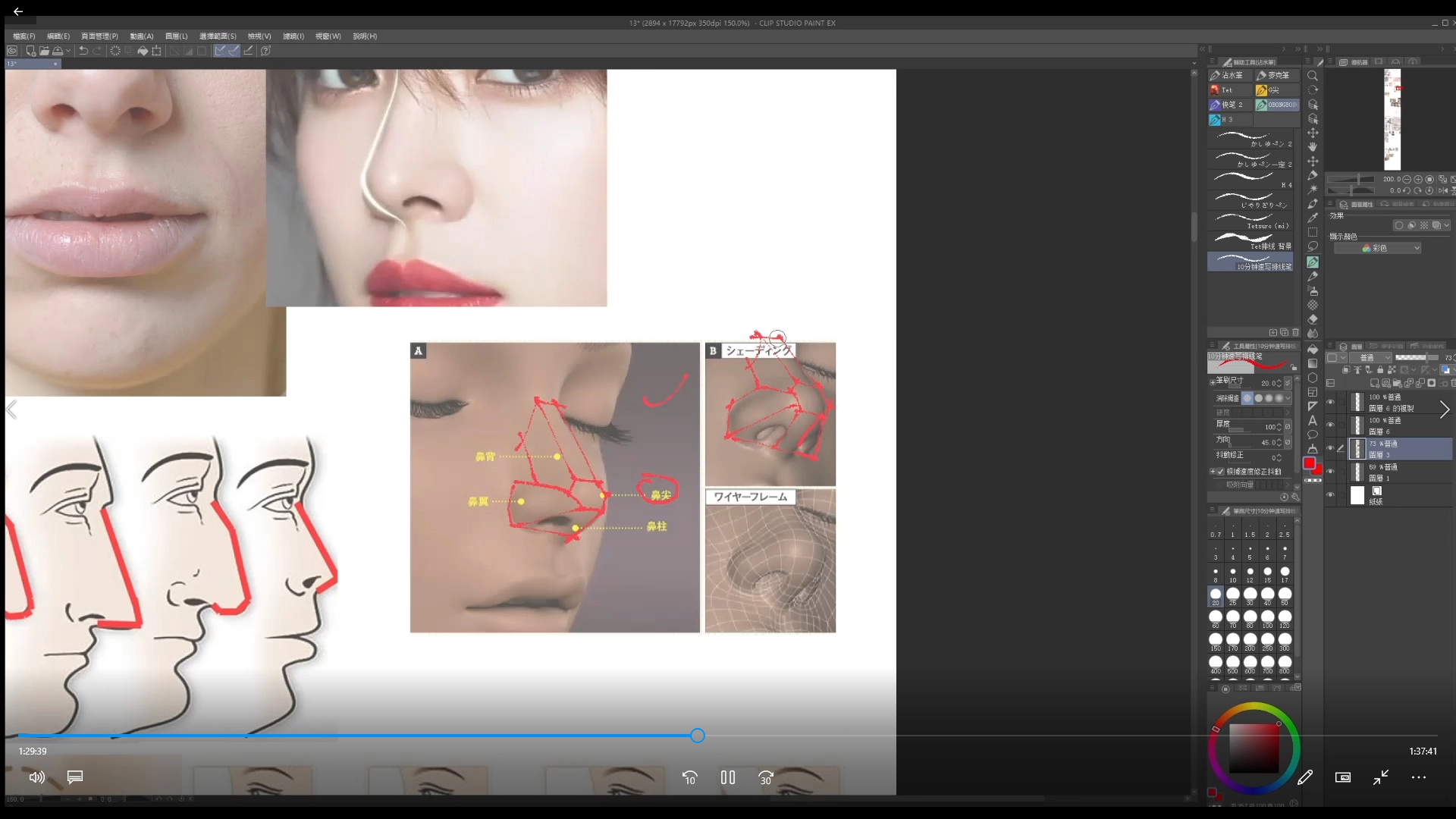Image resolution: width=1456 pixels, height=819 pixels.
Task: Select the 10分钟速写排线笔 brush preset
Action: click(1250, 262)
